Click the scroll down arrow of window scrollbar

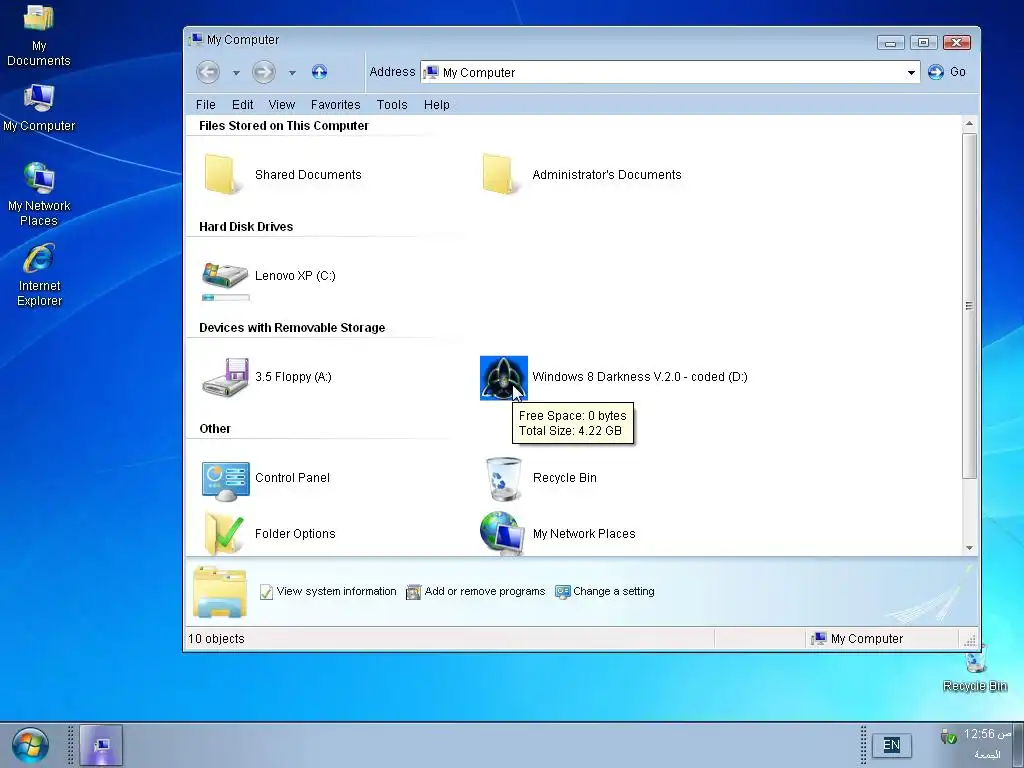click(969, 548)
